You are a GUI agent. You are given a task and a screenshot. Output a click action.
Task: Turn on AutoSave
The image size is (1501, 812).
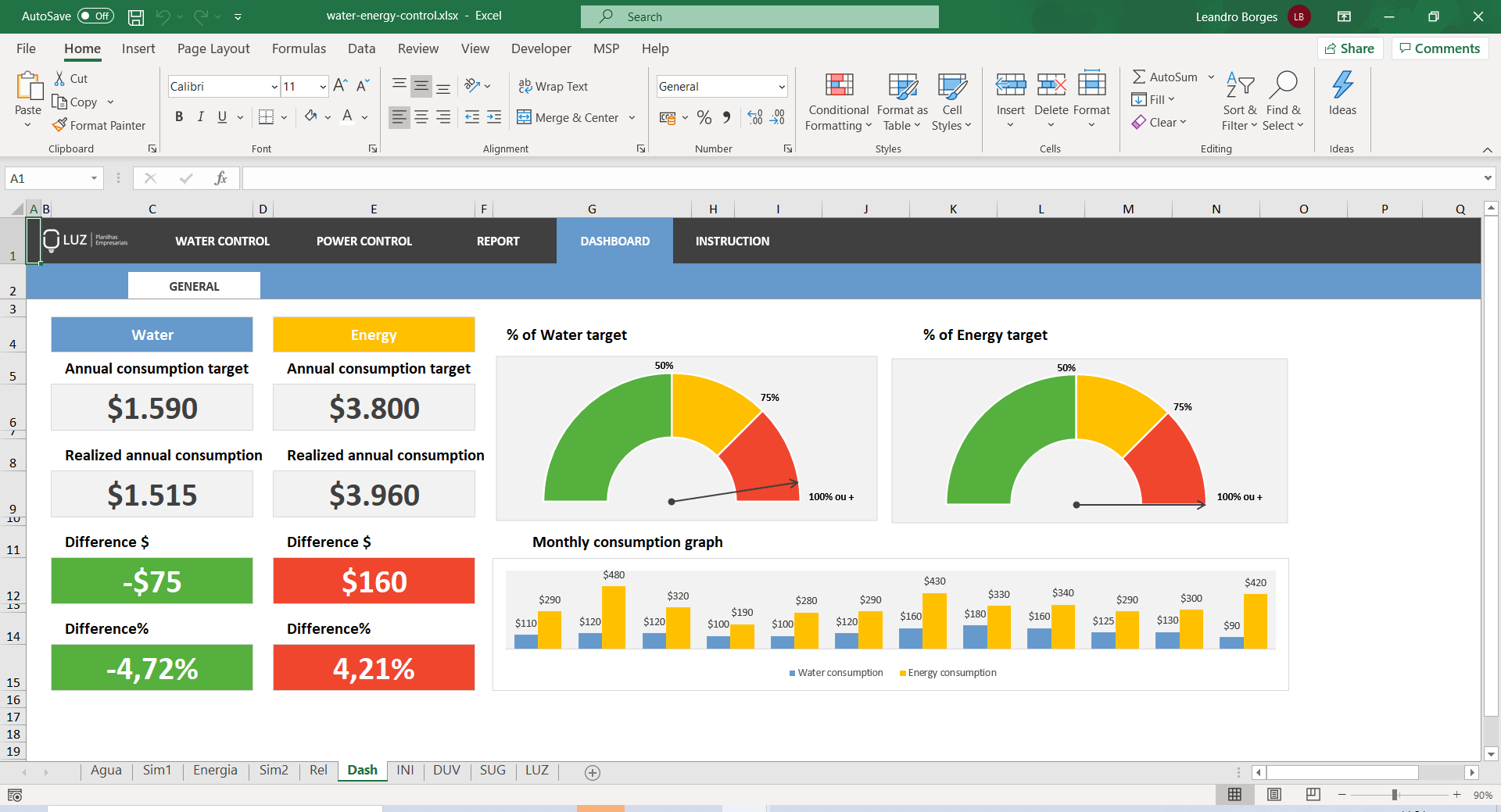click(95, 16)
